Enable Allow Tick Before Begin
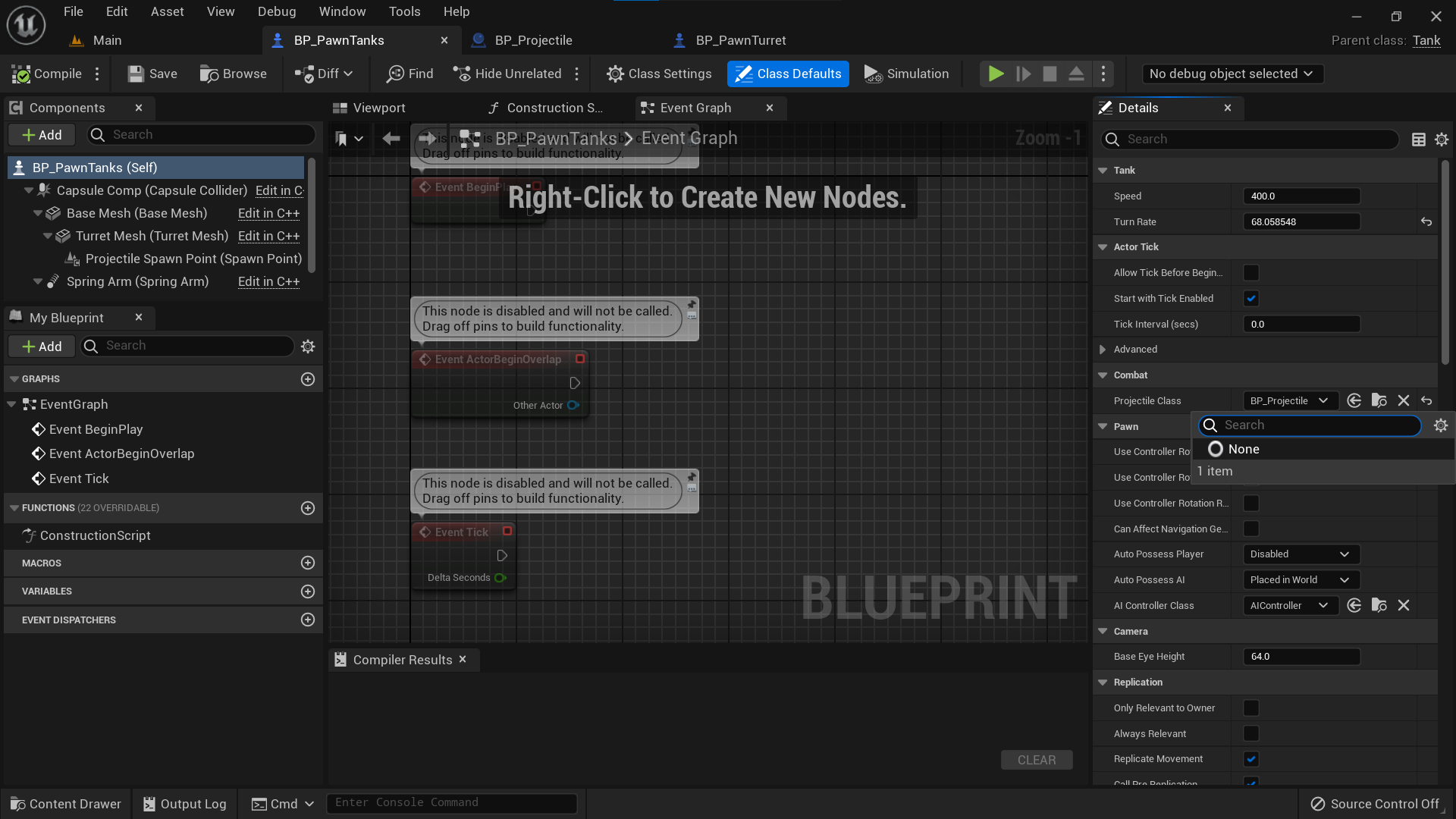The image size is (1456, 819). click(1250, 272)
